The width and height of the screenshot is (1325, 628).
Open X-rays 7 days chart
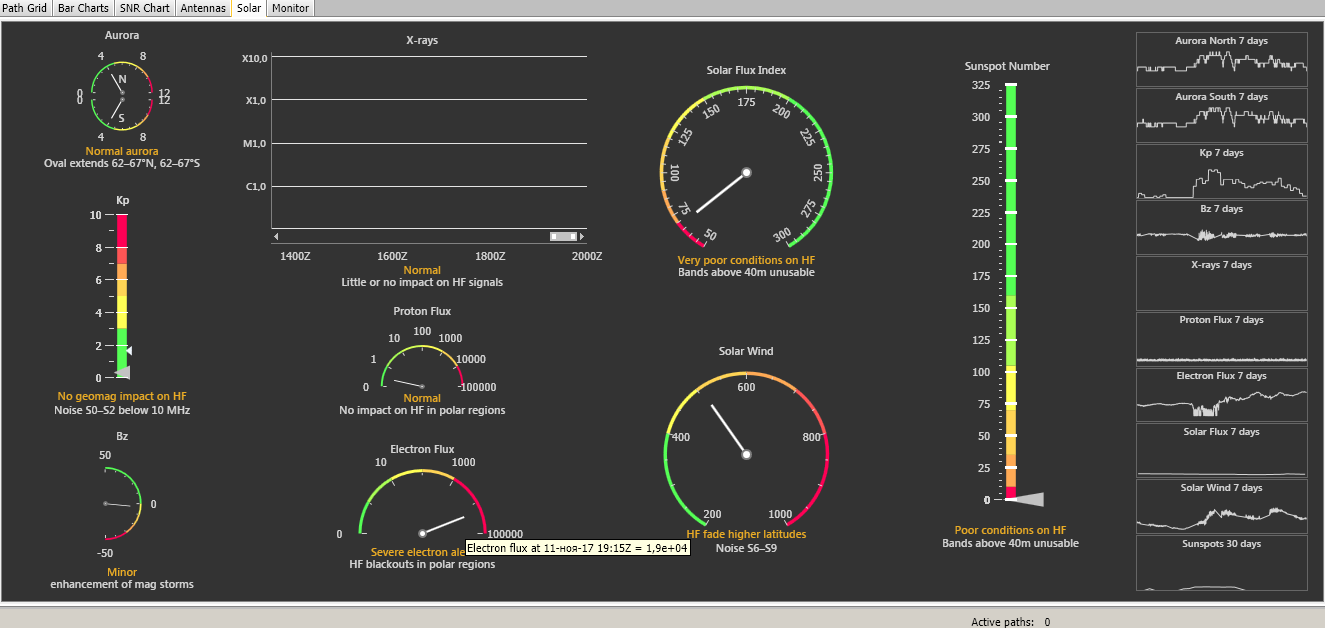pyautogui.click(x=1221, y=283)
